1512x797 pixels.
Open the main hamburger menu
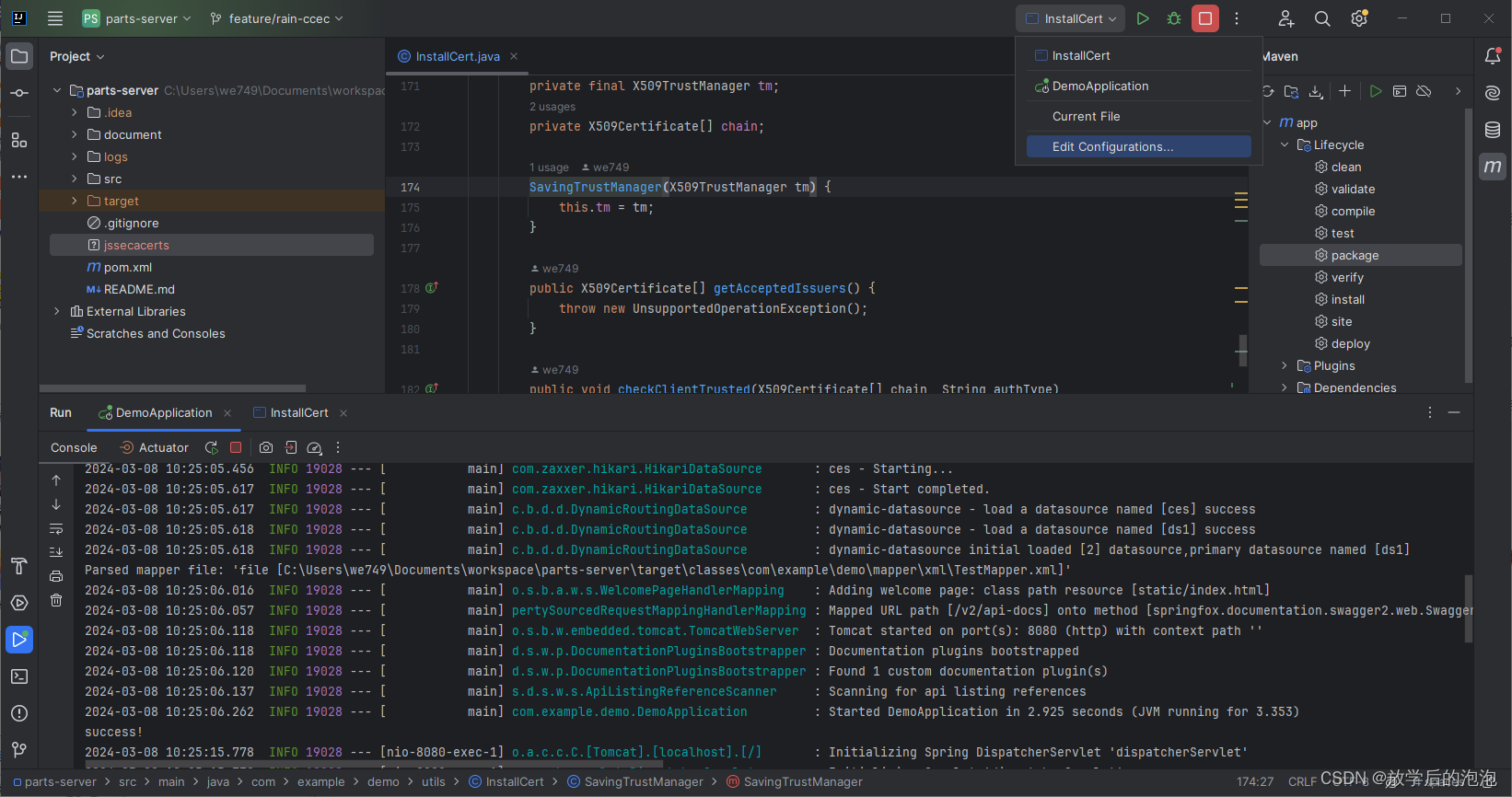pyautogui.click(x=55, y=18)
